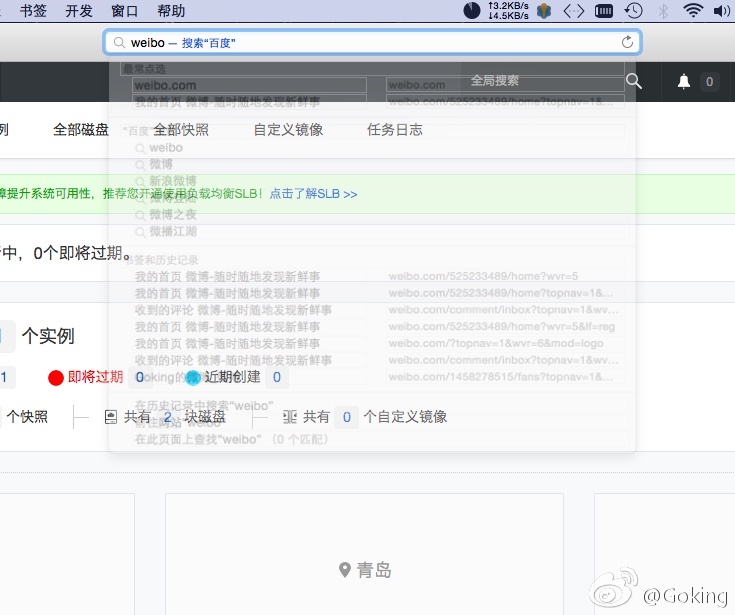This screenshot has width=735, height=615.
Task: Open history entry weibo.com/?topnav=1&wvr=6&mod=logo
Action: click(x=379, y=344)
